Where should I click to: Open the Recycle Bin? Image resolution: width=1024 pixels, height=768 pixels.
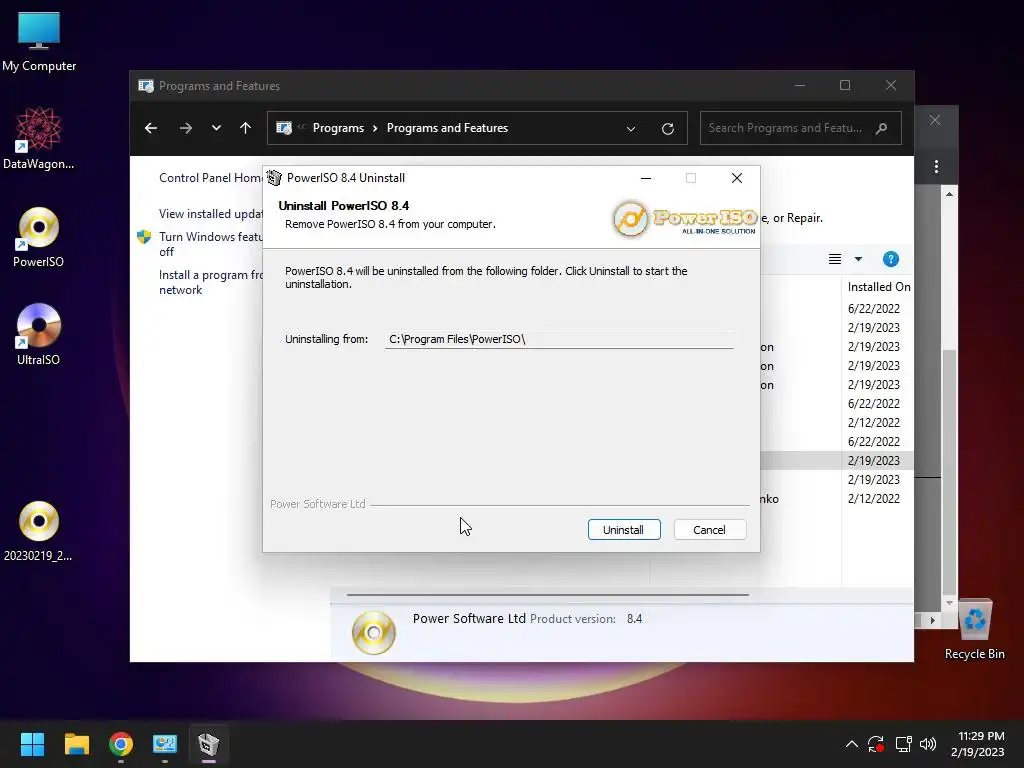click(974, 629)
